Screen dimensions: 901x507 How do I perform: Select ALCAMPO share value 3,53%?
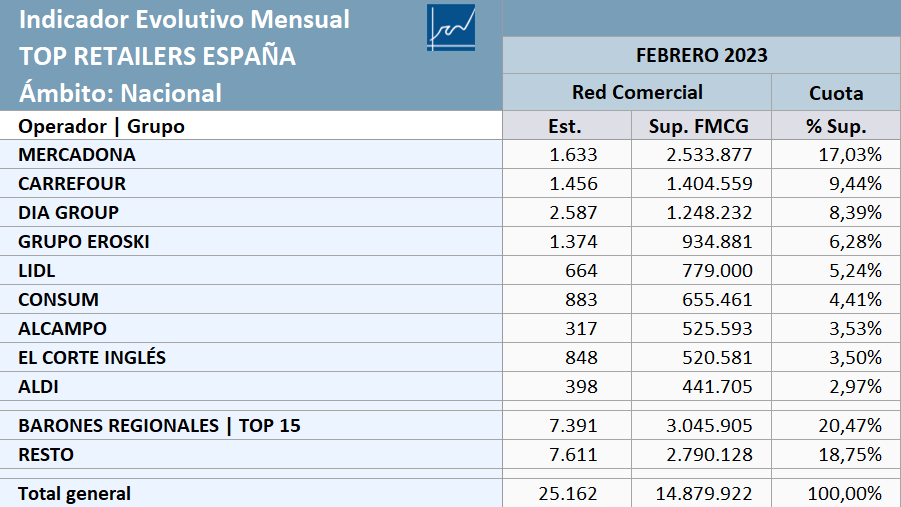pyautogui.click(x=855, y=328)
